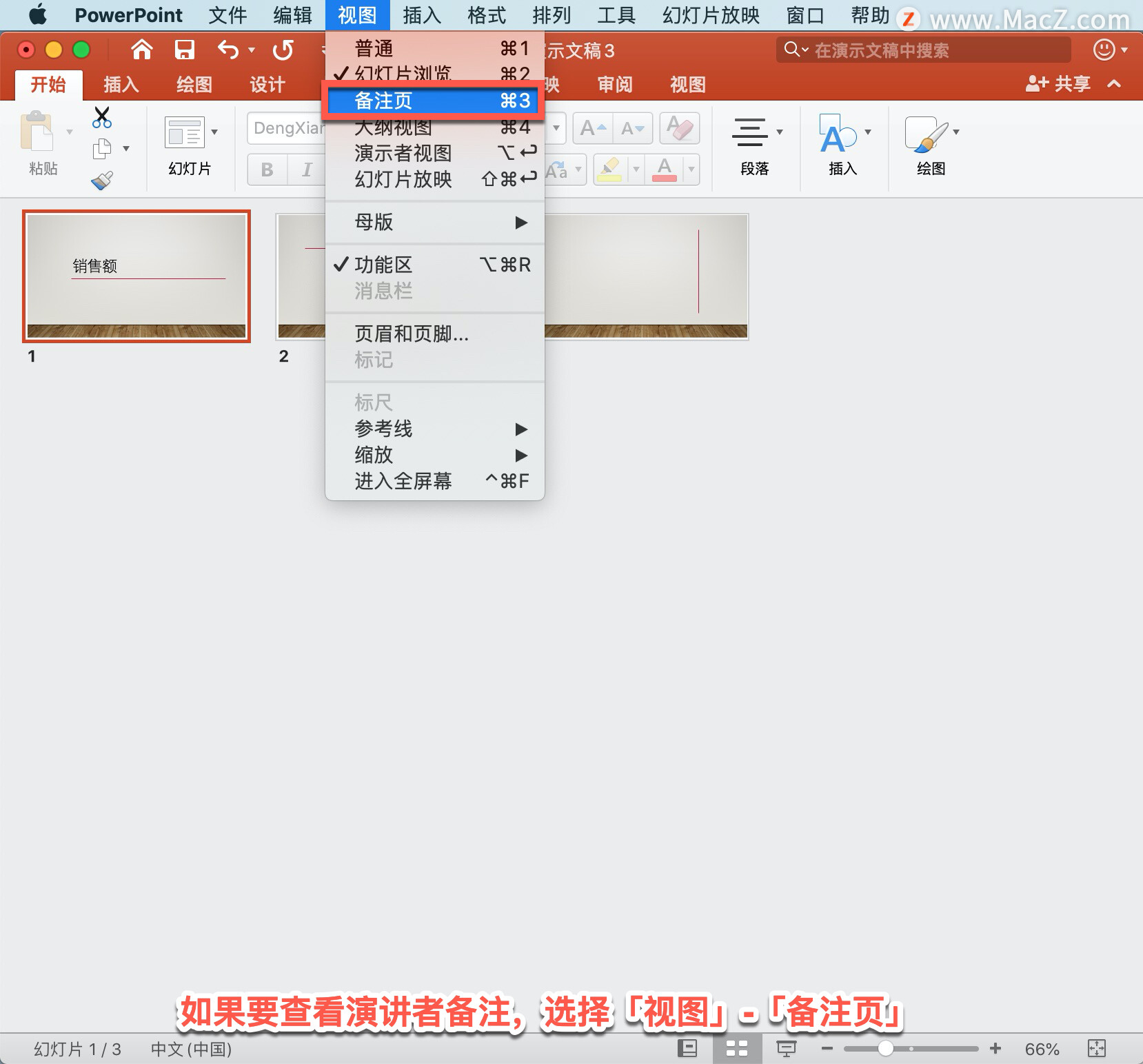Choose 演示者视图 menu item
The height and width of the screenshot is (1064, 1143).
click(x=434, y=153)
